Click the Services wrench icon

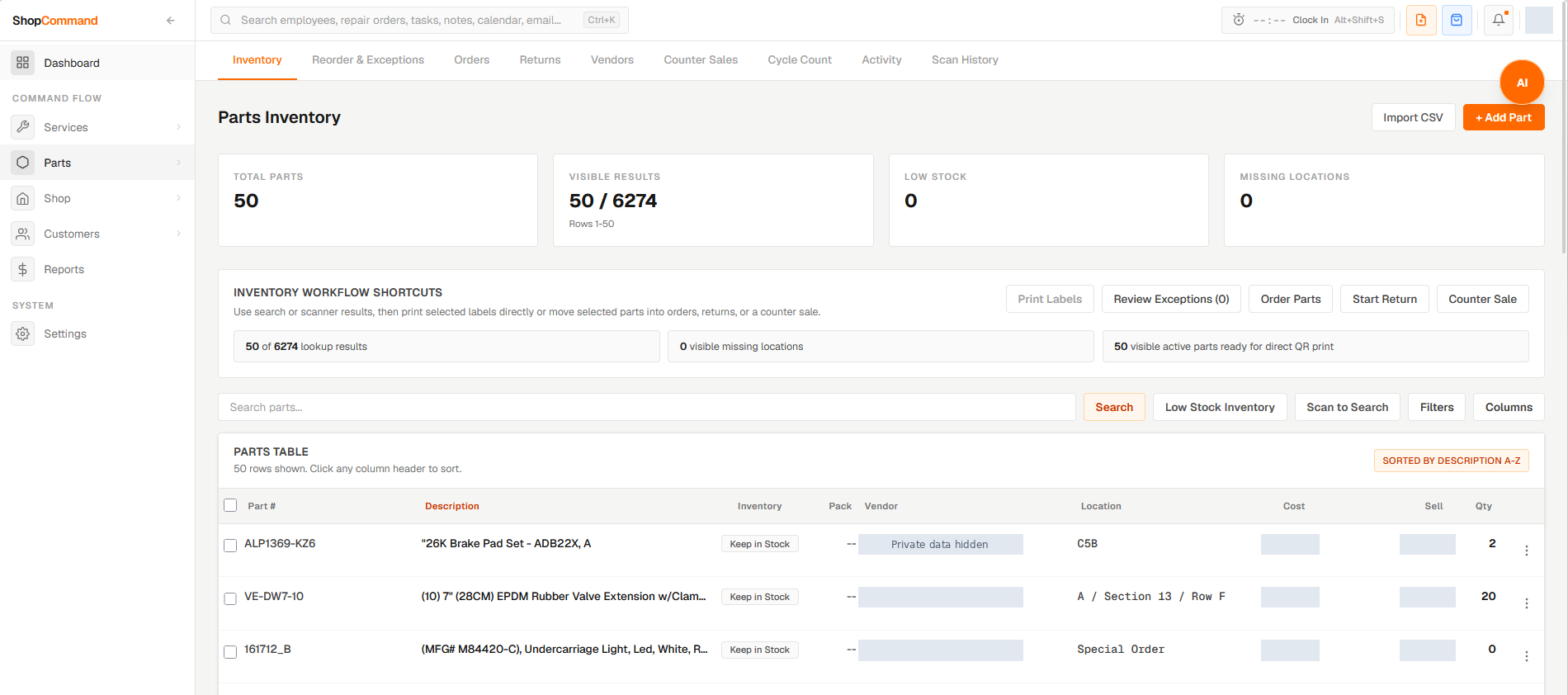tap(23, 127)
